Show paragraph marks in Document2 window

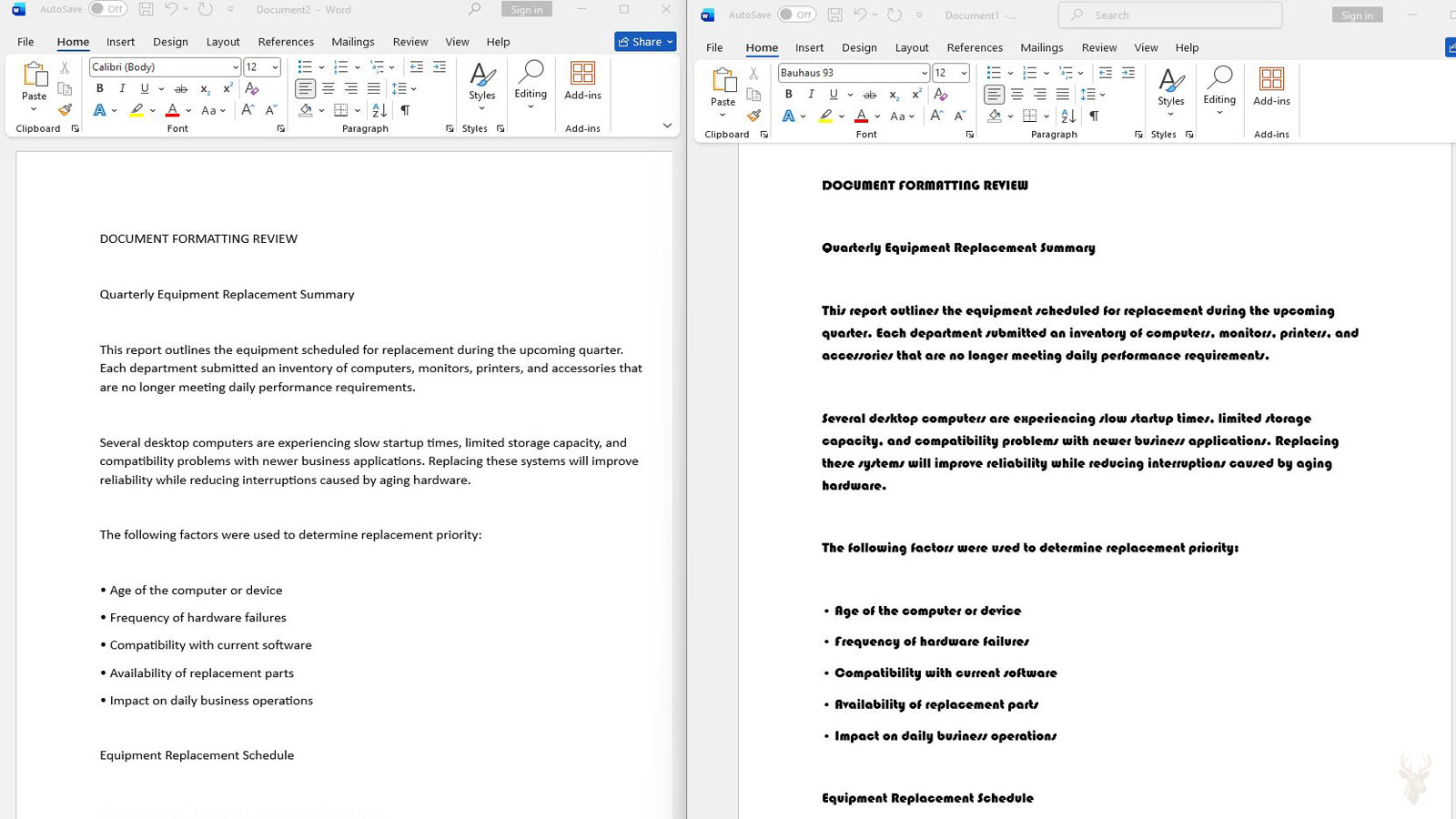pos(405,110)
